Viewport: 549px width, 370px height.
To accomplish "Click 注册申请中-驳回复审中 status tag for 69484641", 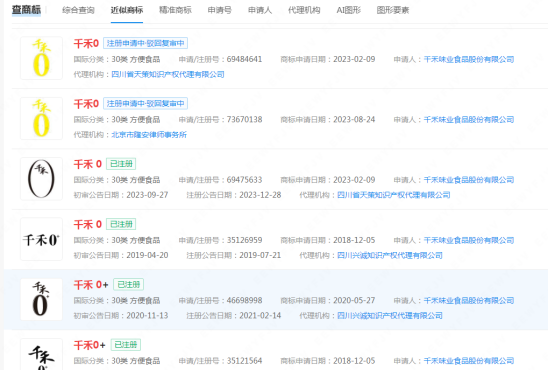I will (145, 43).
